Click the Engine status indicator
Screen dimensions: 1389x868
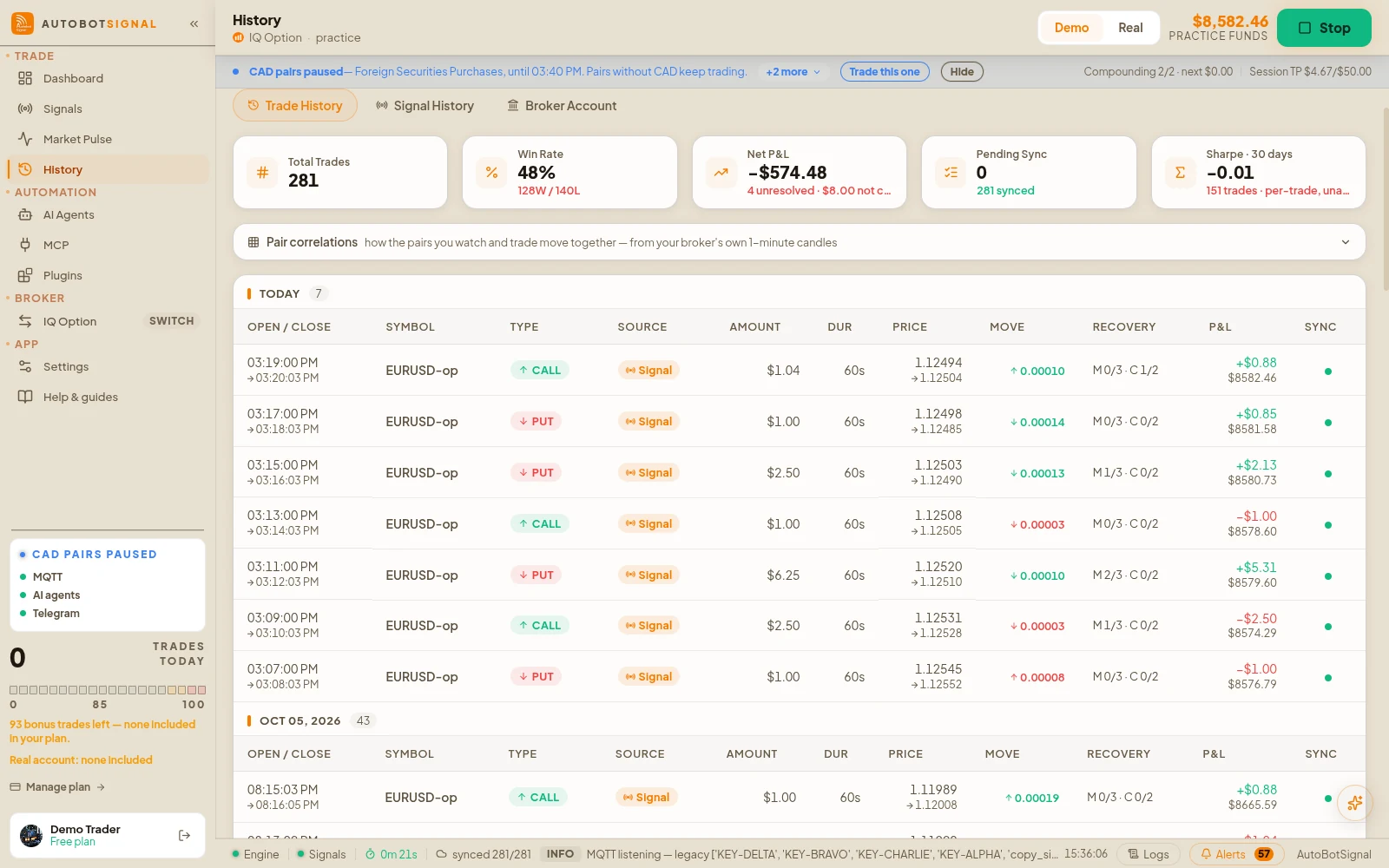tap(255, 854)
